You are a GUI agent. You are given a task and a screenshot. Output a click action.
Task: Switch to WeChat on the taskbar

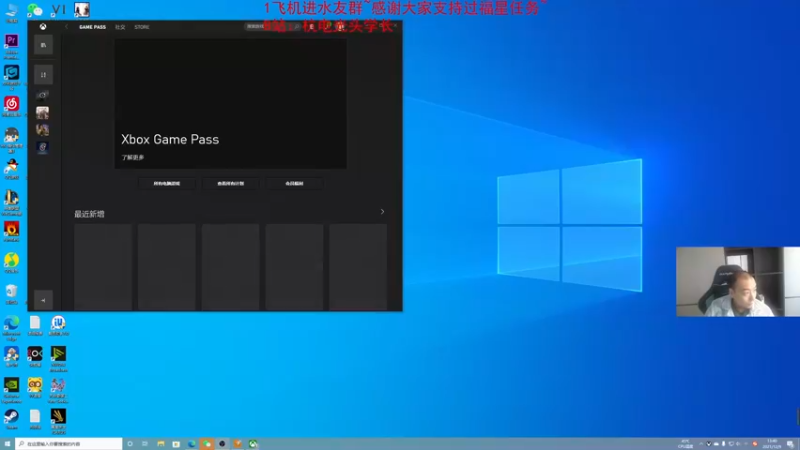(x=207, y=444)
